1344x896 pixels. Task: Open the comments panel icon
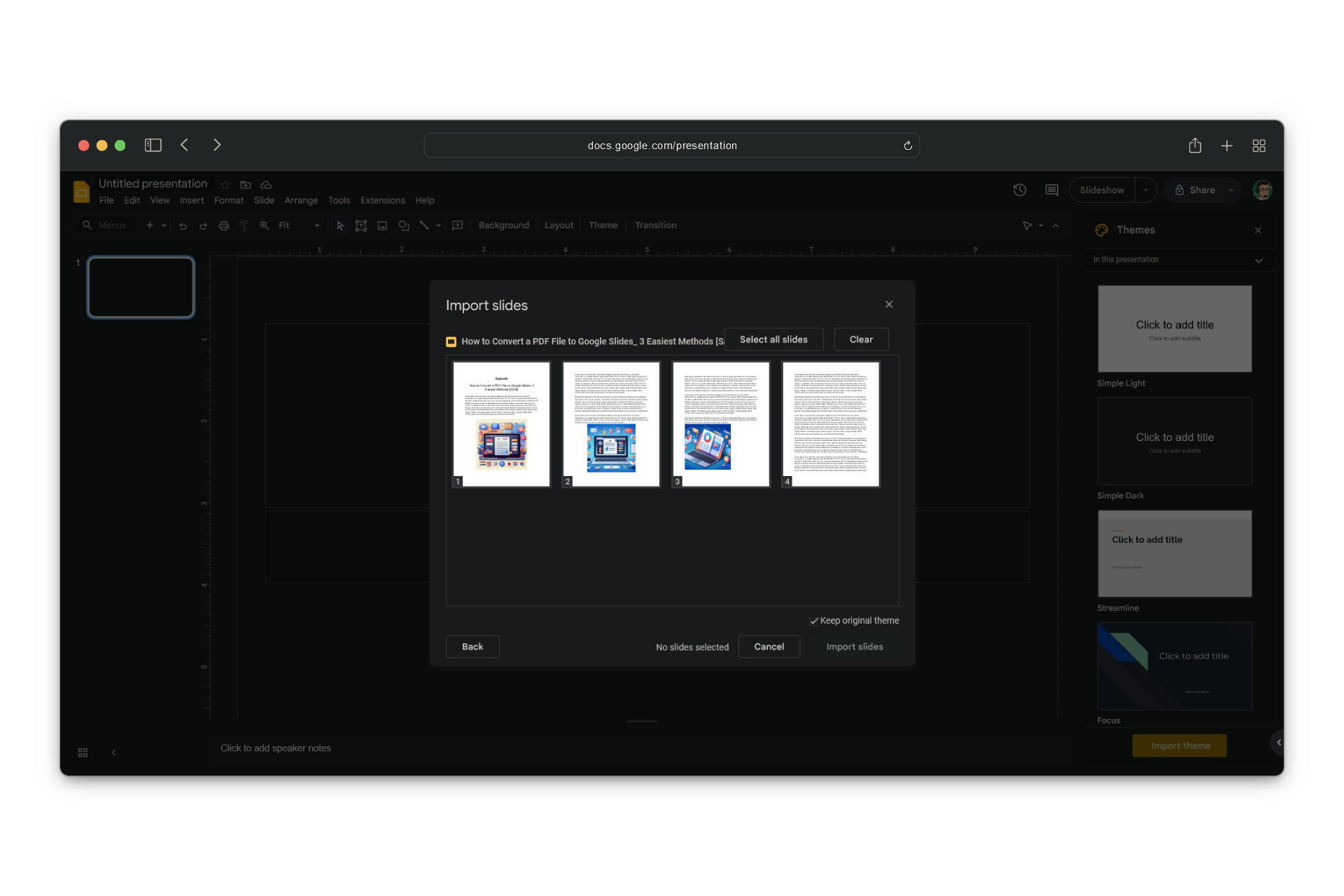[x=1051, y=190]
